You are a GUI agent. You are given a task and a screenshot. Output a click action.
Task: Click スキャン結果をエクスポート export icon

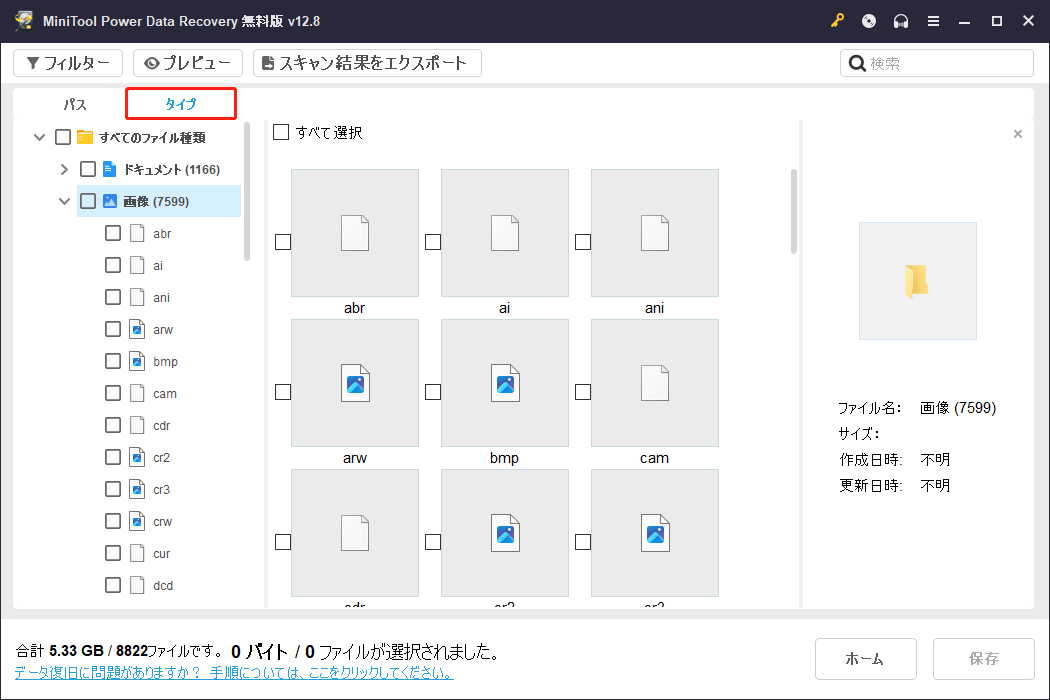coord(266,62)
